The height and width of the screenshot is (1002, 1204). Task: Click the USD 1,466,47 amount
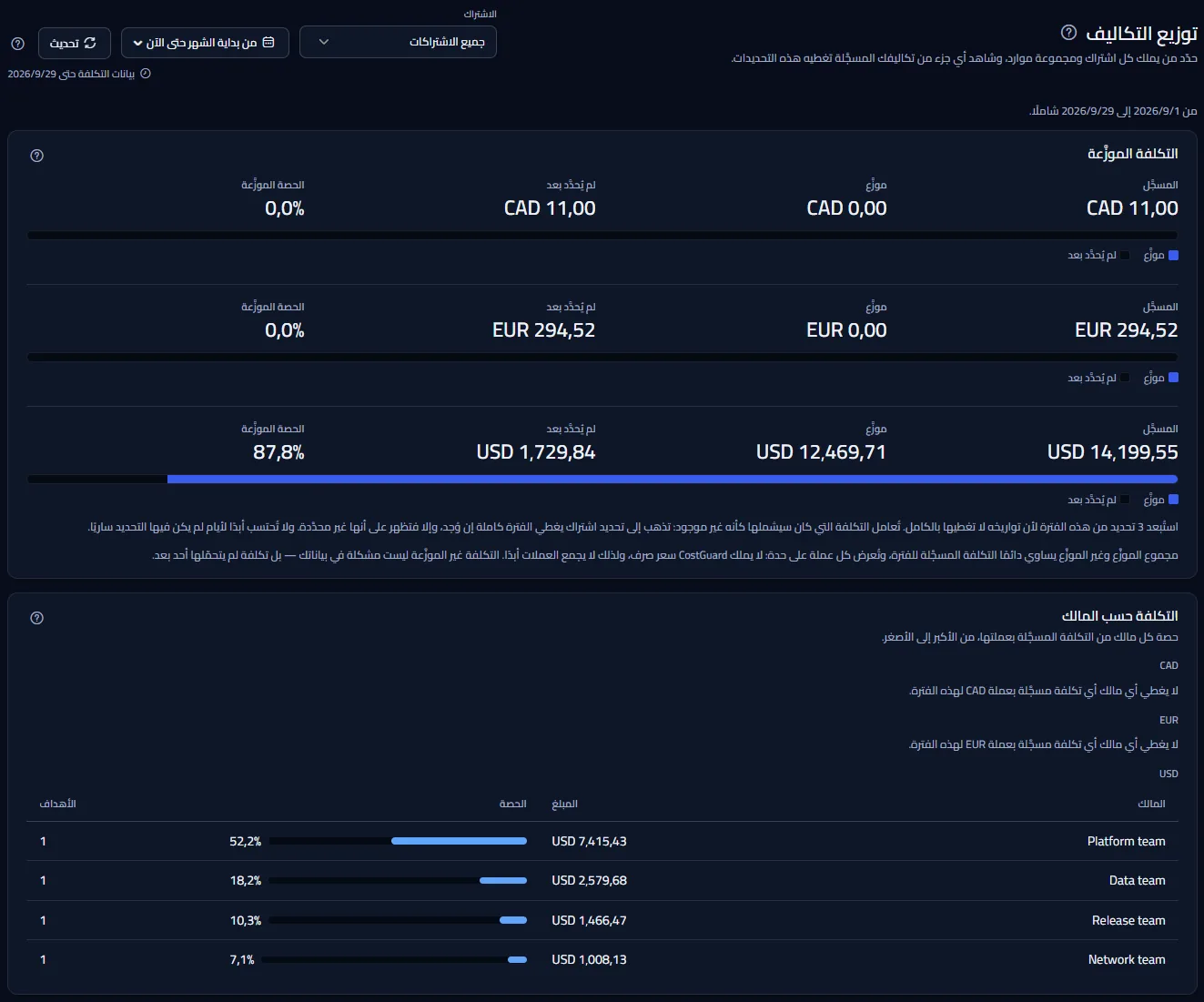[x=589, y=920]
